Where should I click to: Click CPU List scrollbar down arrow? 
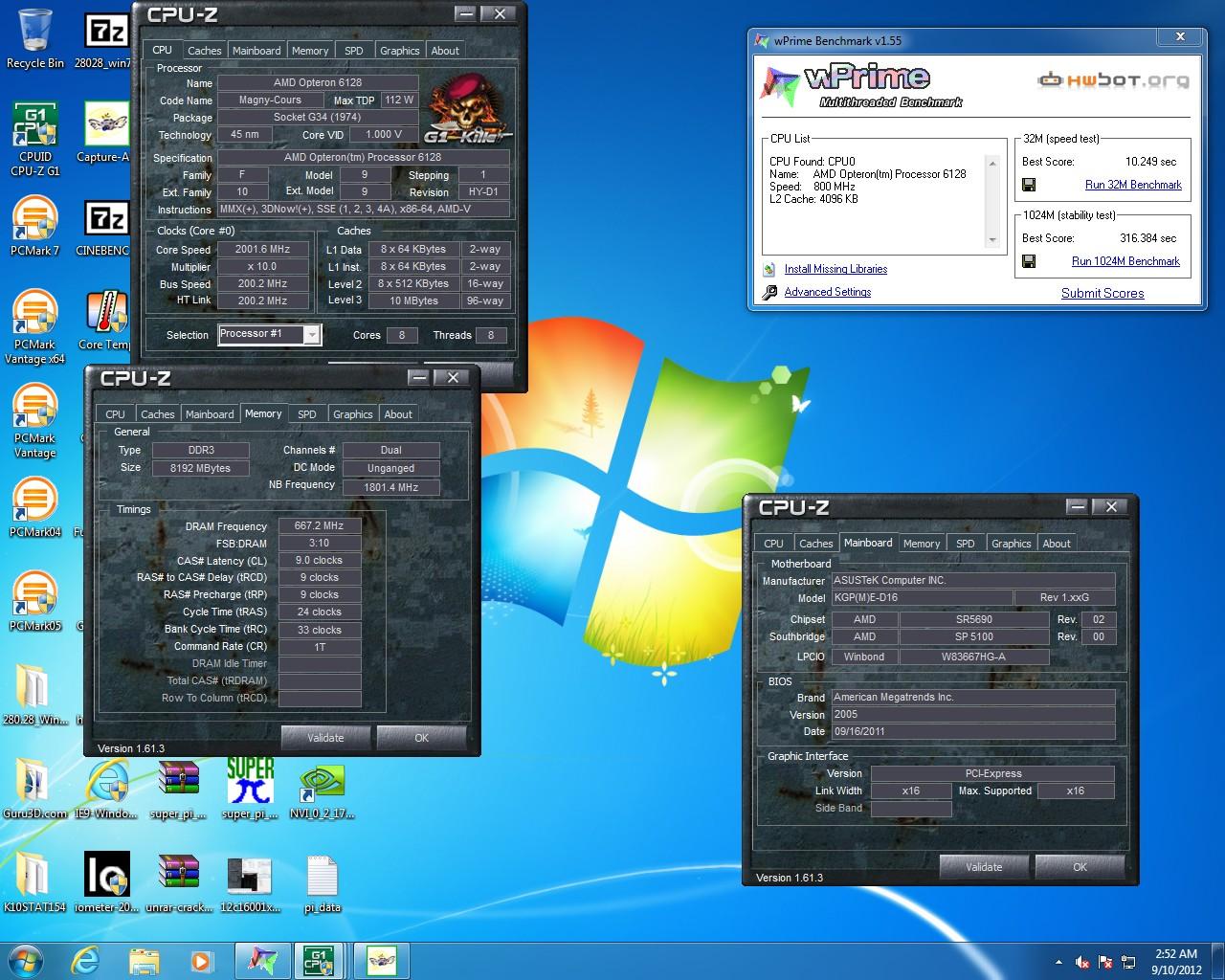(992, 240)
